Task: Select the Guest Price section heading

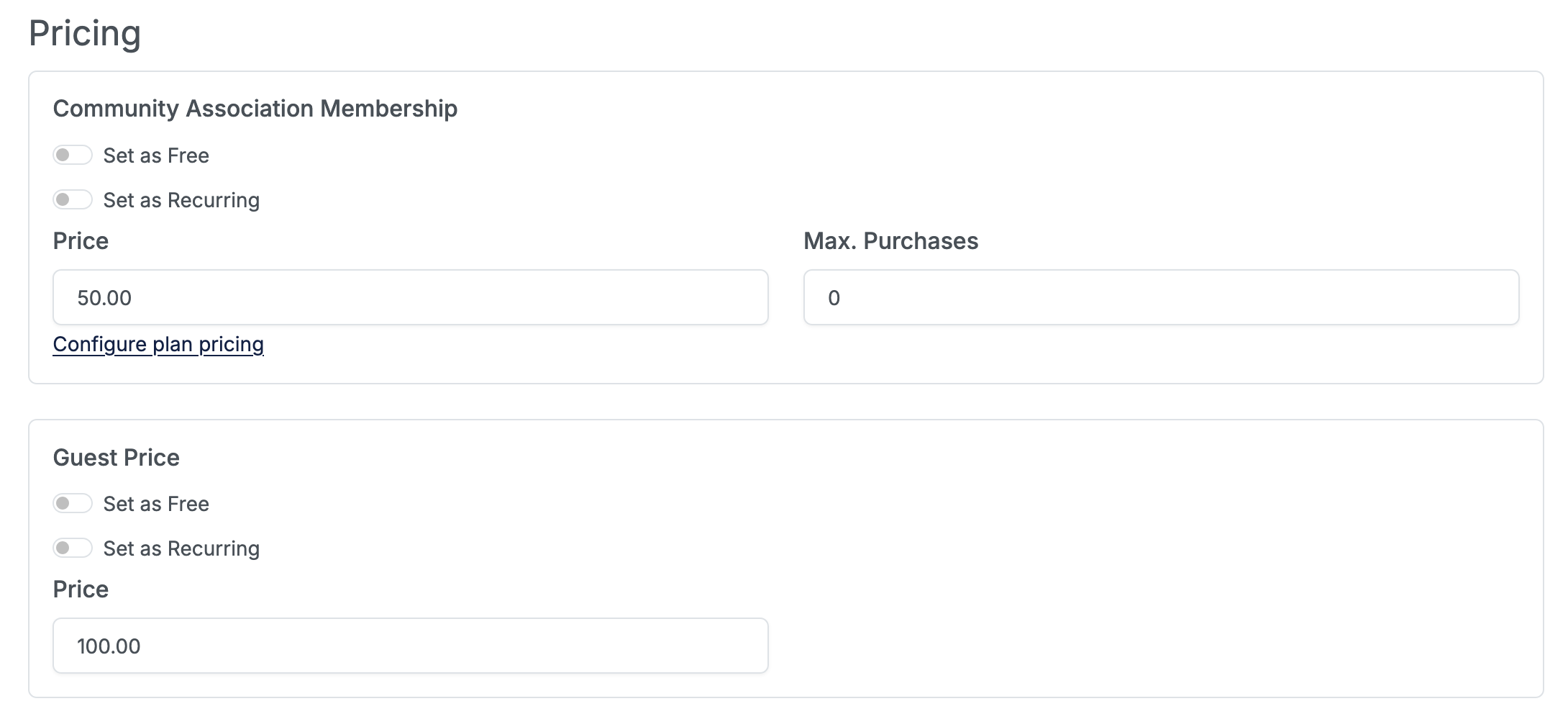Action: [117, 458]
